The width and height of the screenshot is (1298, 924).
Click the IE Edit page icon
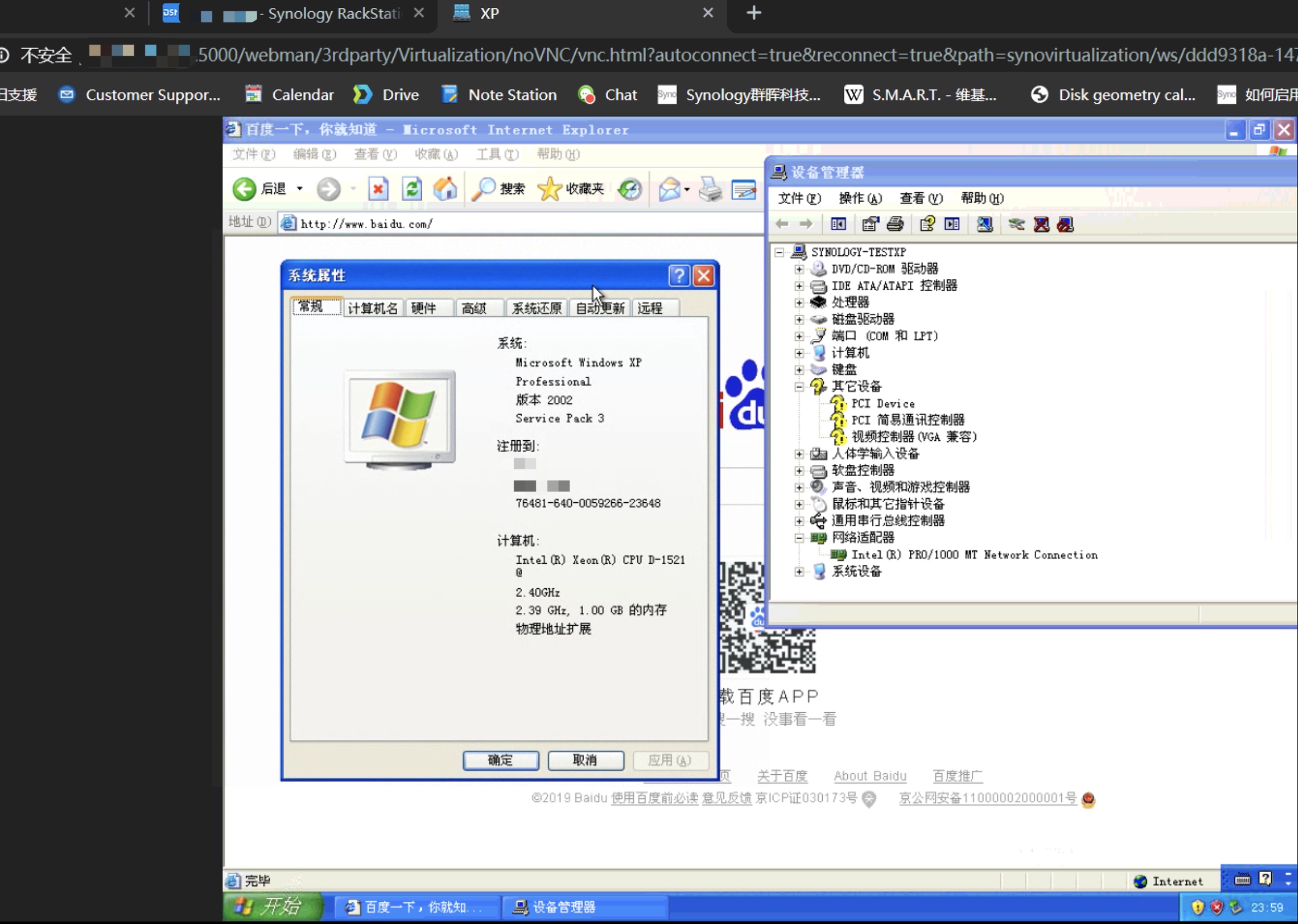(744, 189)
